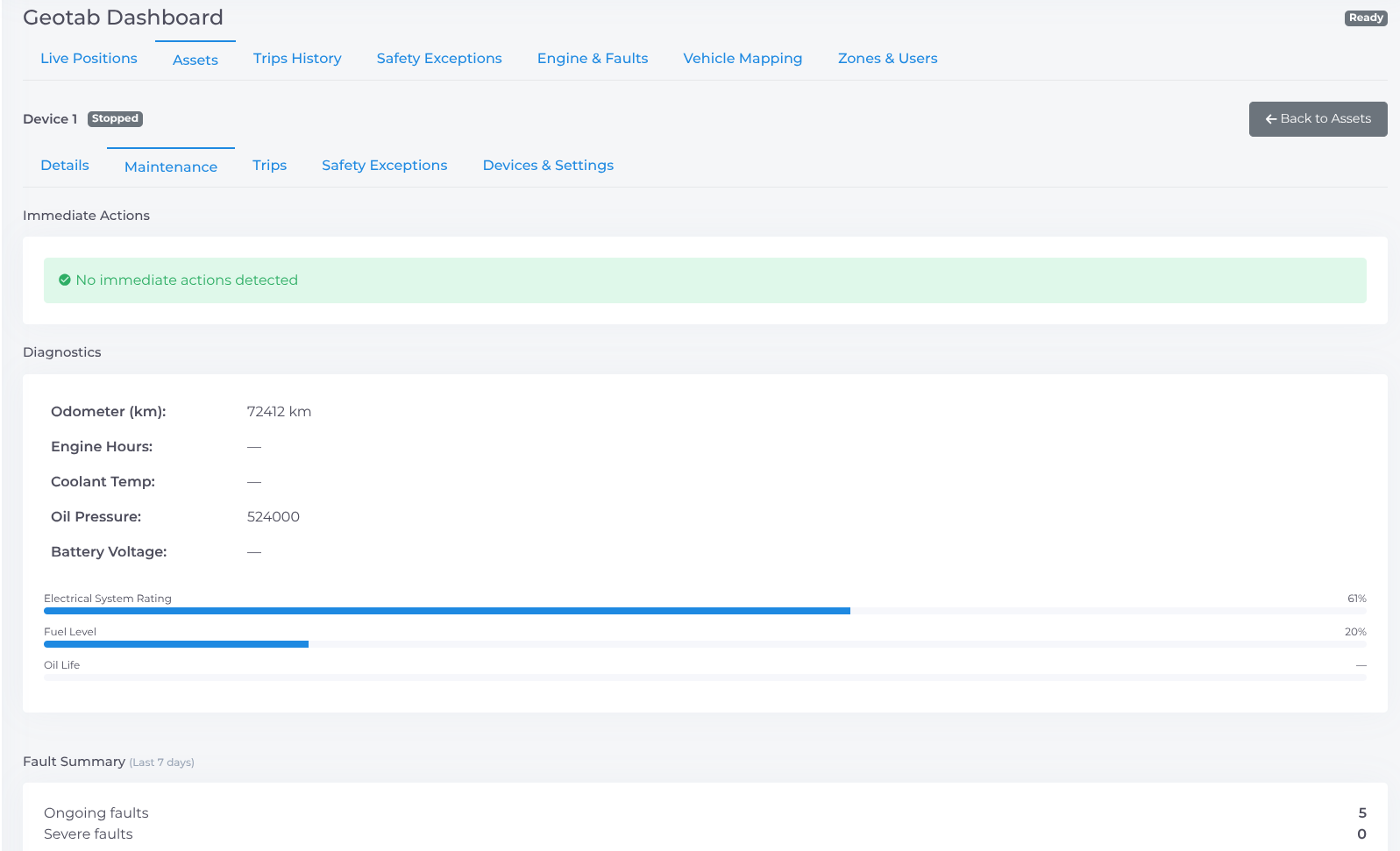Click the Geotab Dashboard title
Image resolution: width=1400 pixels, height=851 pixels.
pos(123,18)
